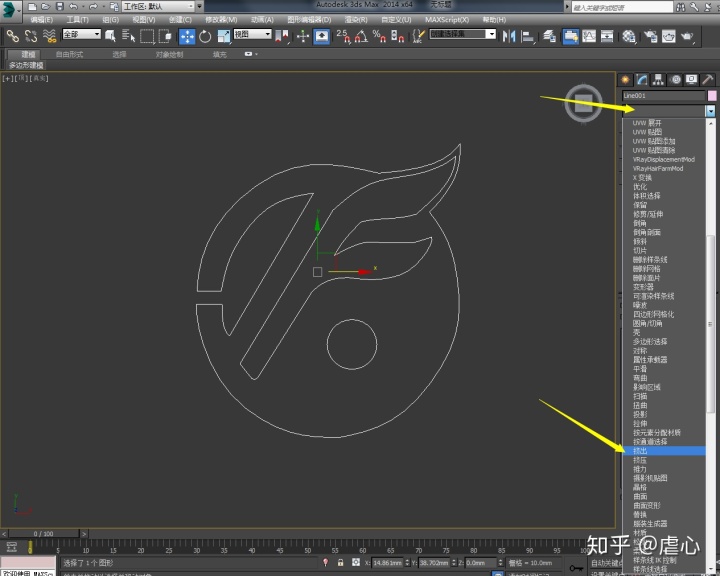Click the help search keyword field
Viewport: 720px width, 576px height.
point(622,7)
